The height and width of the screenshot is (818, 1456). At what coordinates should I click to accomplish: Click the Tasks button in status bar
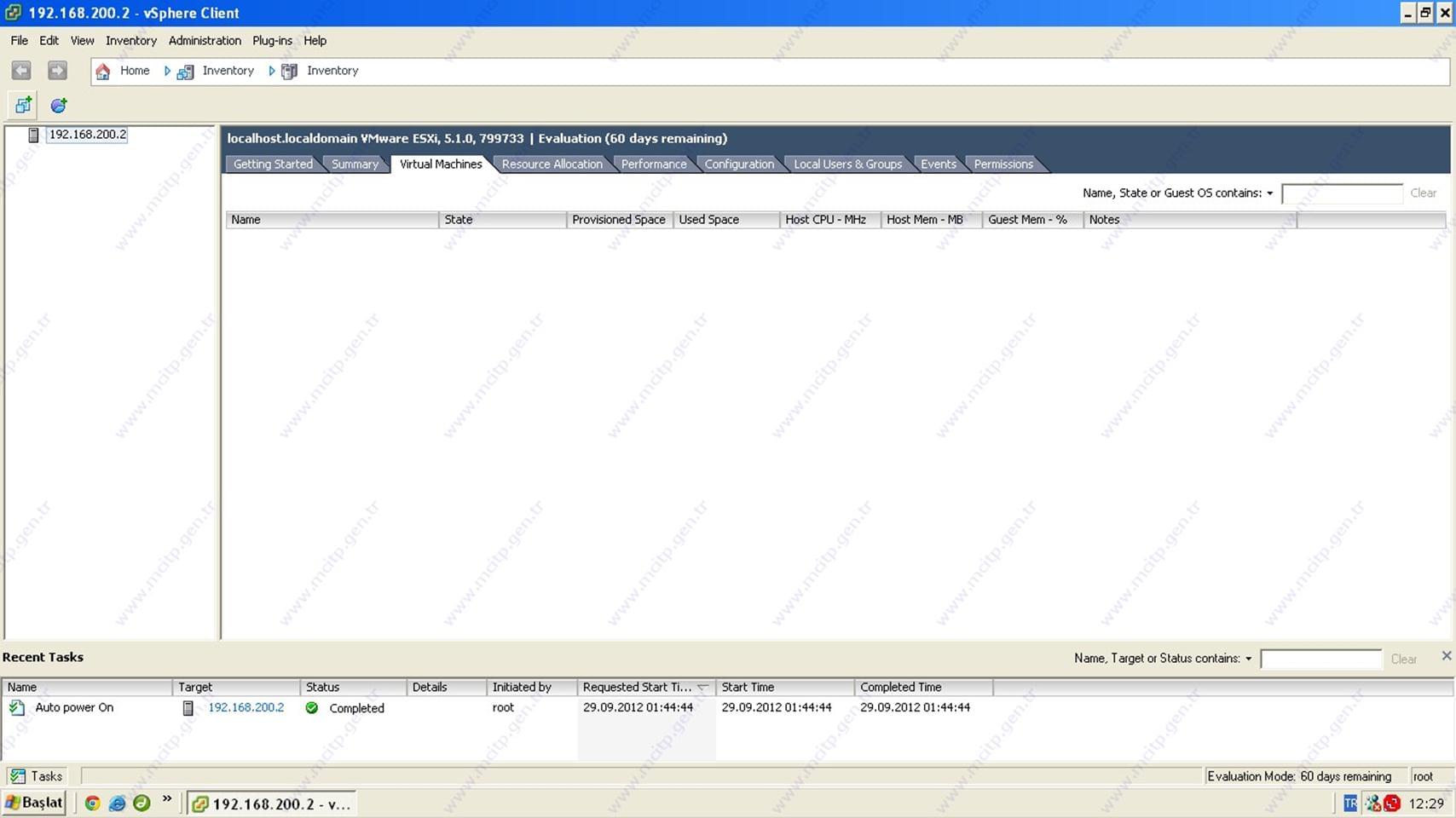click(x=37, y=776)
